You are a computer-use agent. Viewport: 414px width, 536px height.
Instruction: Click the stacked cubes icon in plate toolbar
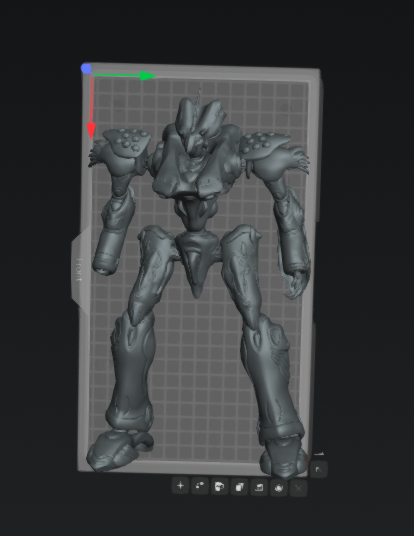(239, 486)
